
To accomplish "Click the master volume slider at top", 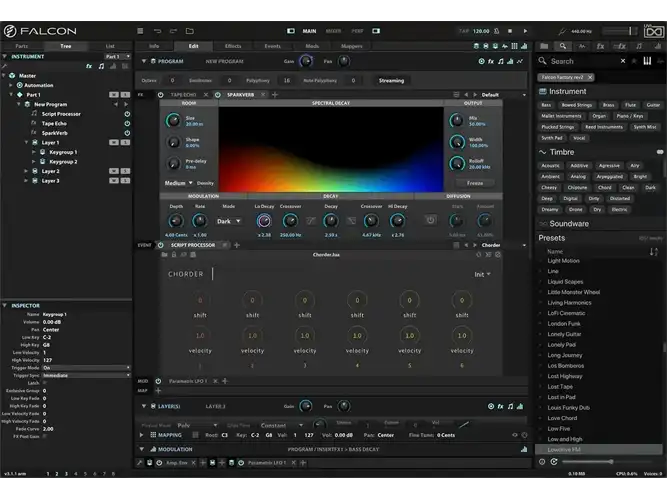I will point(620,31).
